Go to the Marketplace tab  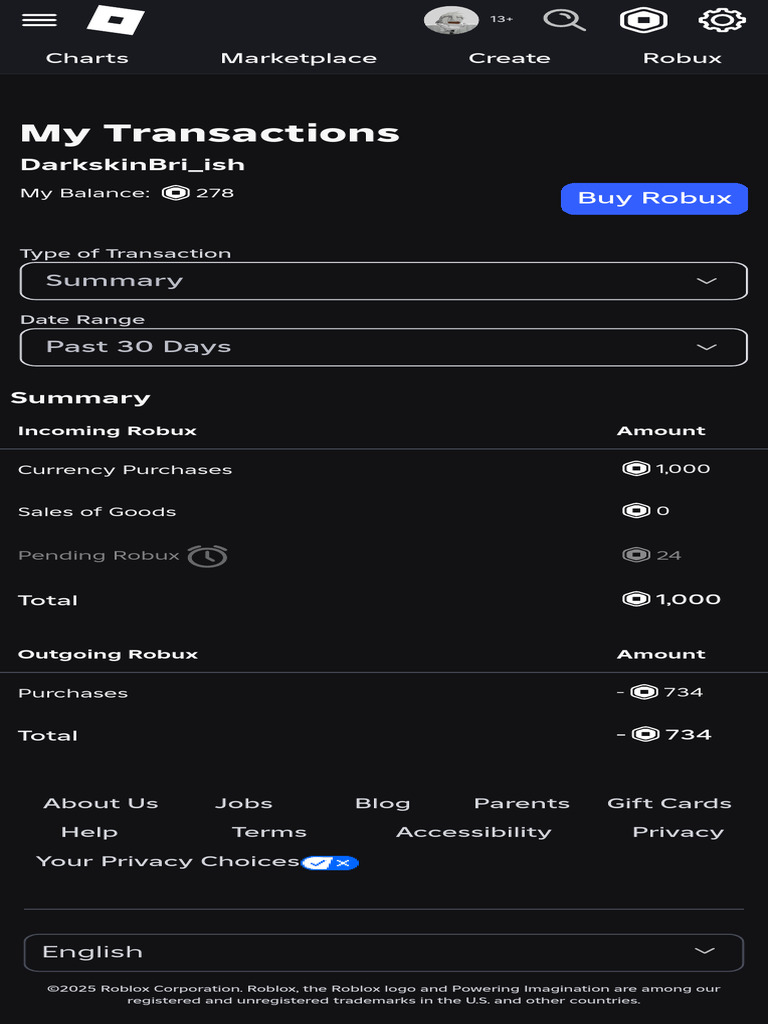pos(298,58)
